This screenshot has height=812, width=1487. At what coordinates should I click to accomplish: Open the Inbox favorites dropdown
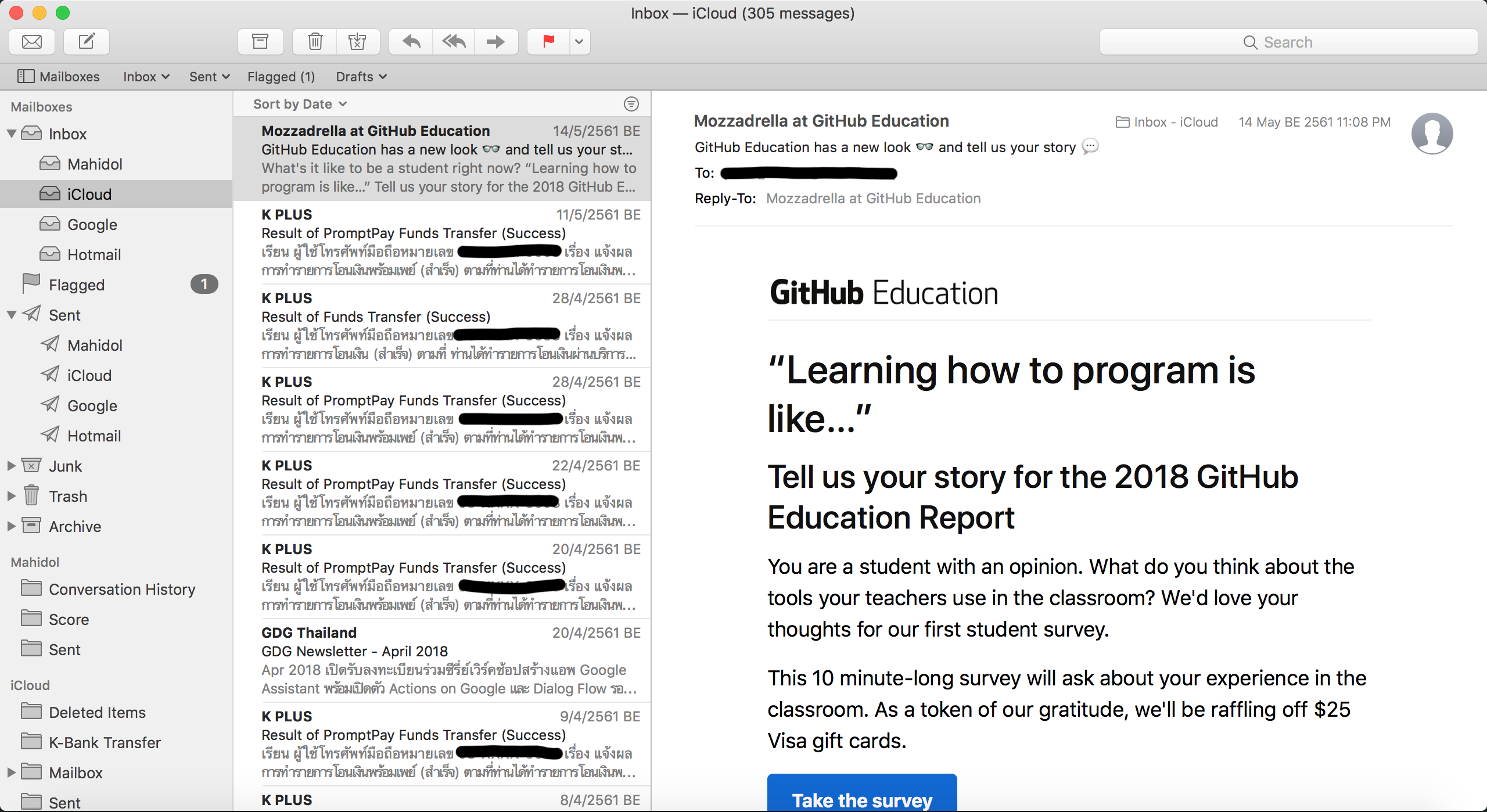pyautogui.click(x=146, y=77)
